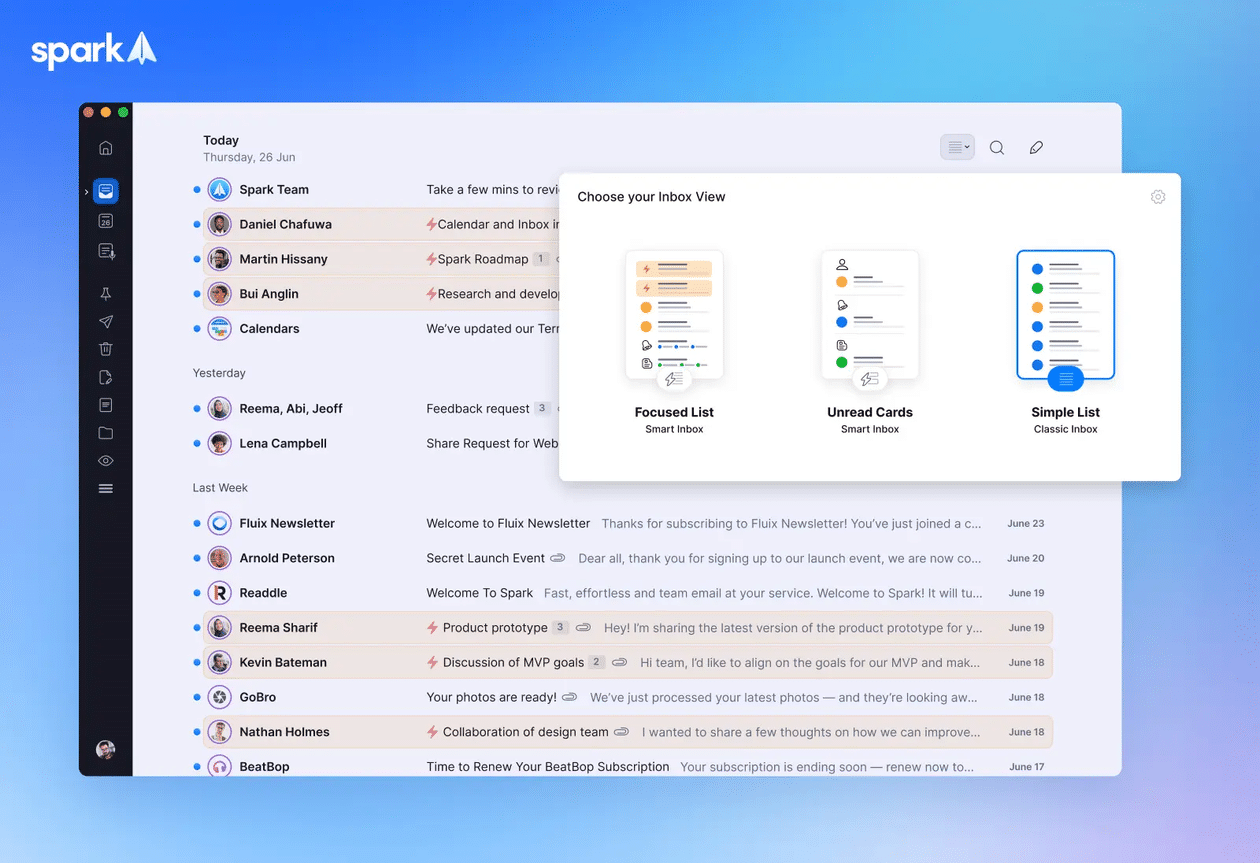The height and width of the screenshot is (863, 1260).
Task: Click the June 20 date on Arnold Peterson row
Action: (1026, 558)
